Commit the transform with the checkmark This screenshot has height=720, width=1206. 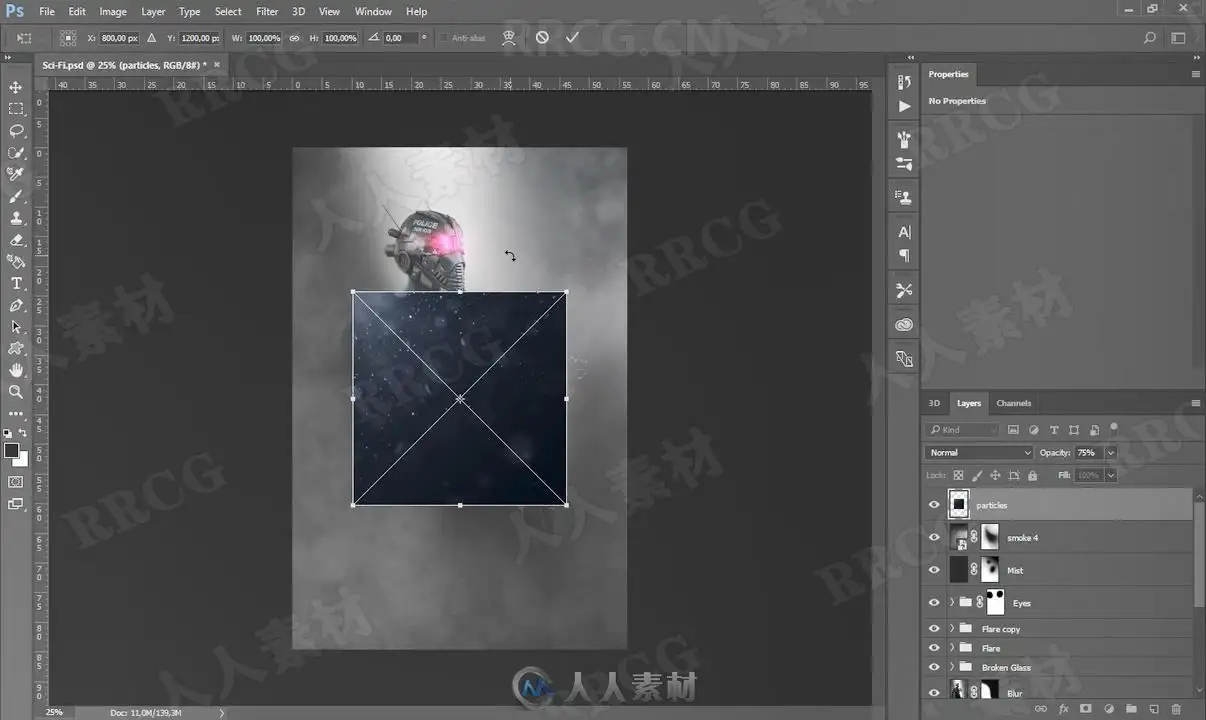pos(572,37)
